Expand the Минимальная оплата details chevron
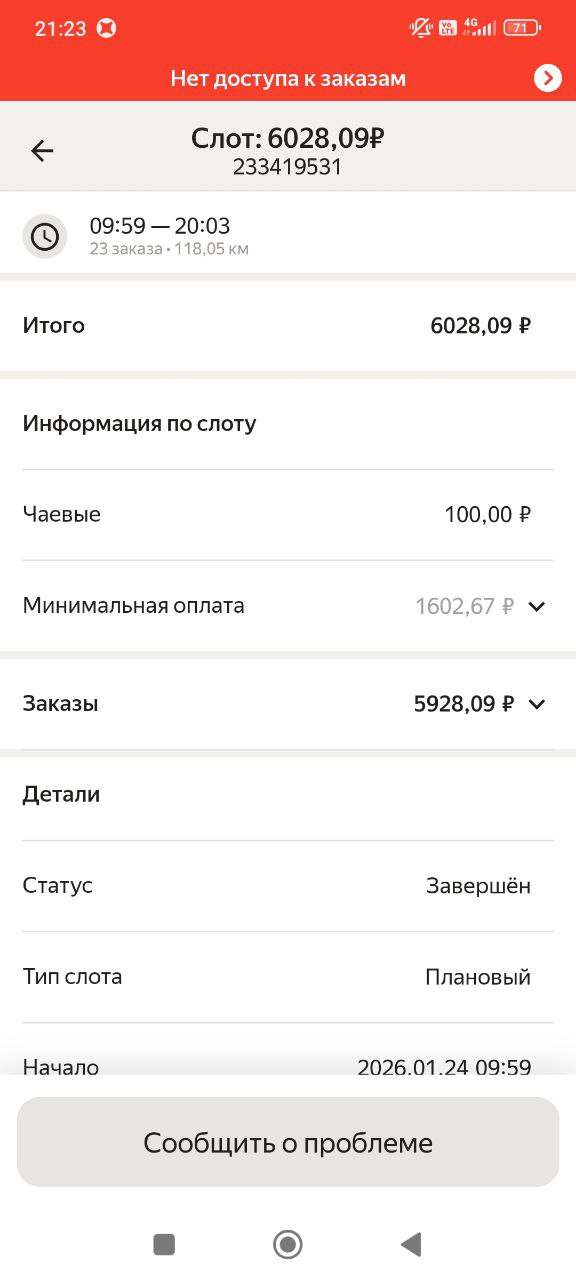Image resolution: width=576 pixels, height=1280 pixels. (539, 606)
